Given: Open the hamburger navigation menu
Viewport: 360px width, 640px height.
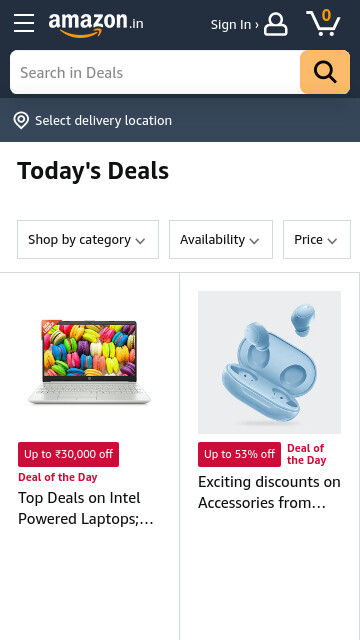Looking at the screenshot, I should coord(24,23).
